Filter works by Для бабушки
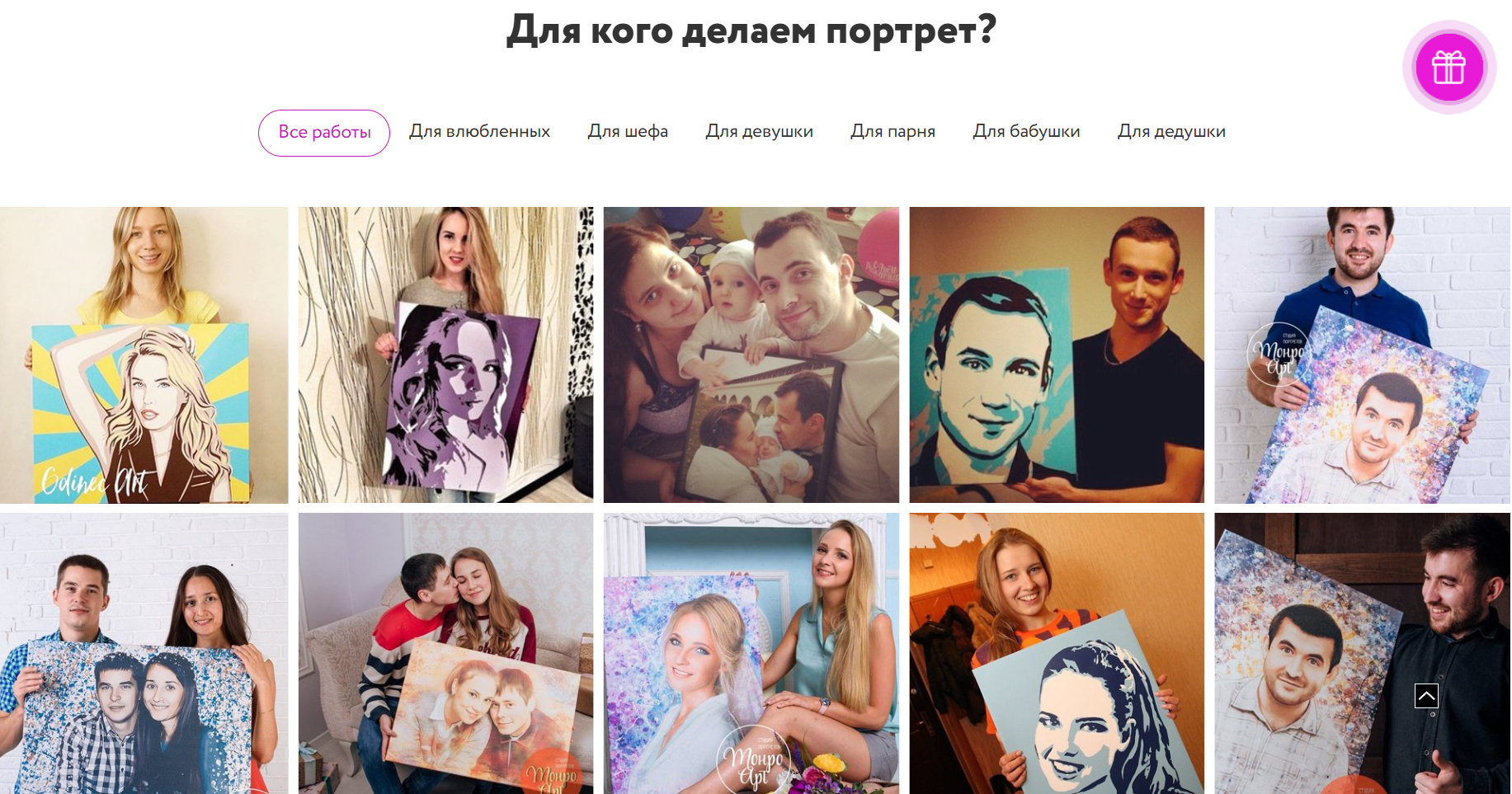The image size is (1512, 794). tap(1026, 132)
